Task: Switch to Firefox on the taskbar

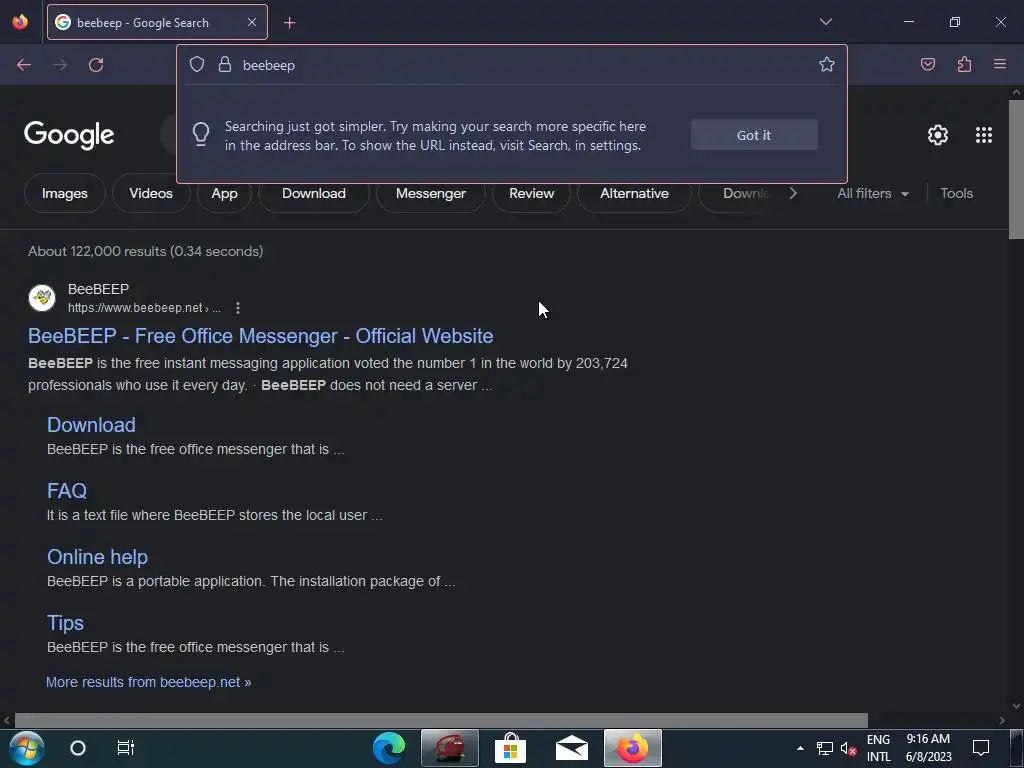Action: [x=633, y=748]
